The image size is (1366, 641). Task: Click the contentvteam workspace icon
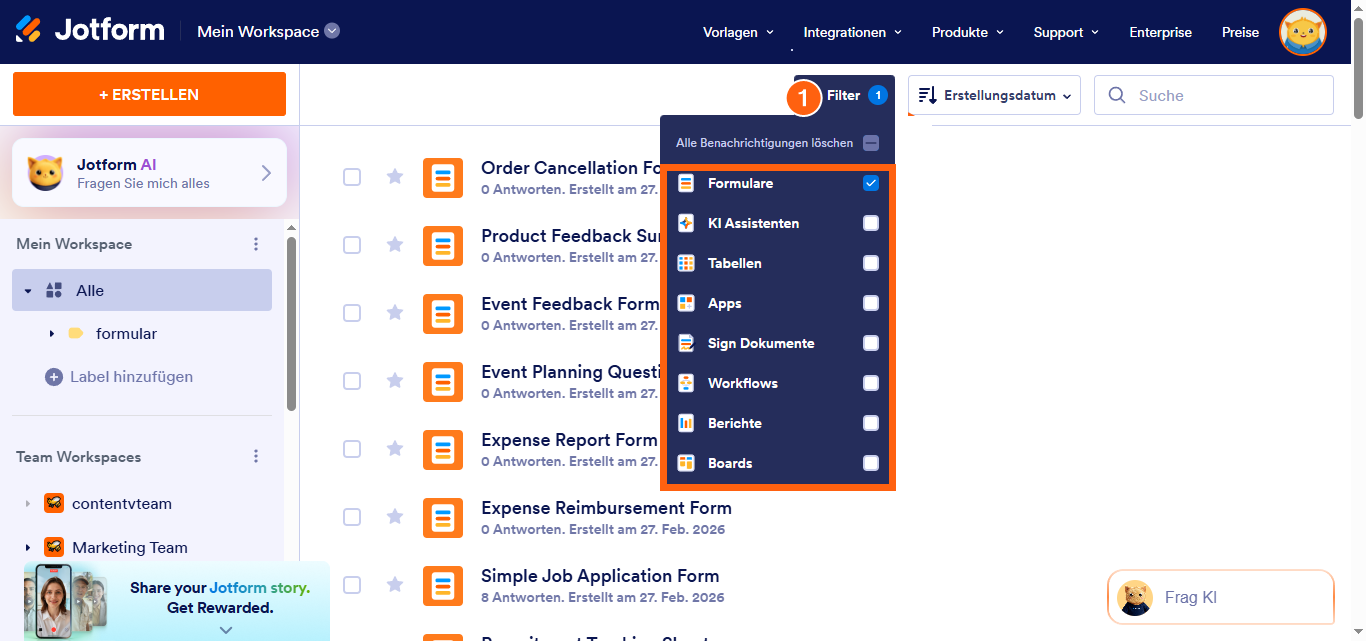(54, 503)
